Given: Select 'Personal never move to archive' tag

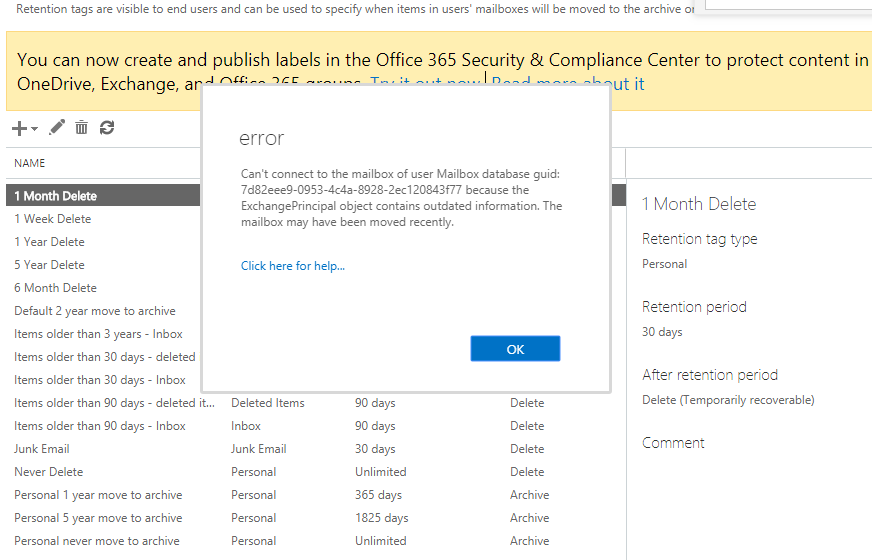Looking at the screenshot, I should [x=97, y=541].
